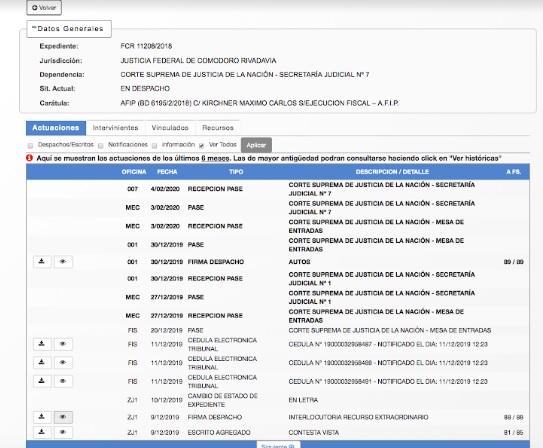Viewport: 543px width, 448px height.
Task: Open the Actuaciones tab
Action: coord(56,128)
